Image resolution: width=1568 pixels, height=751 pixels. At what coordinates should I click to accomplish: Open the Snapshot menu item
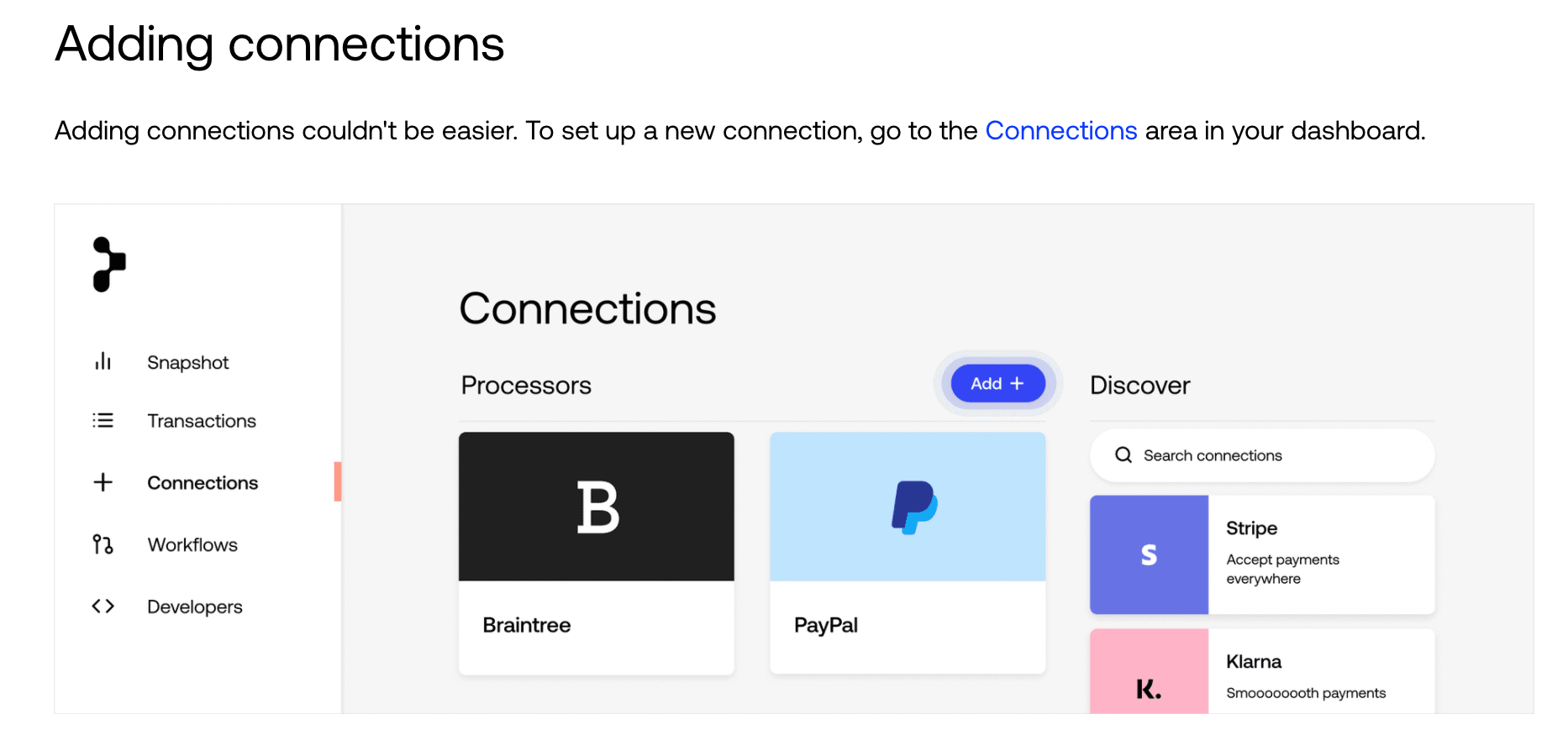click(187, 362)
